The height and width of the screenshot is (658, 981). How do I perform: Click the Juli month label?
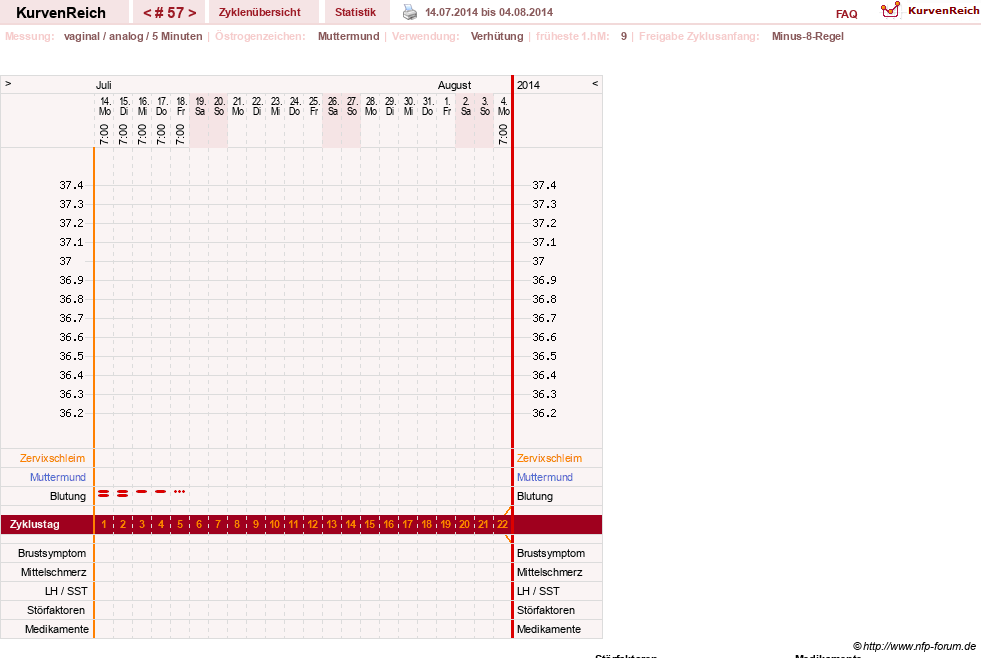pos(104,85)
